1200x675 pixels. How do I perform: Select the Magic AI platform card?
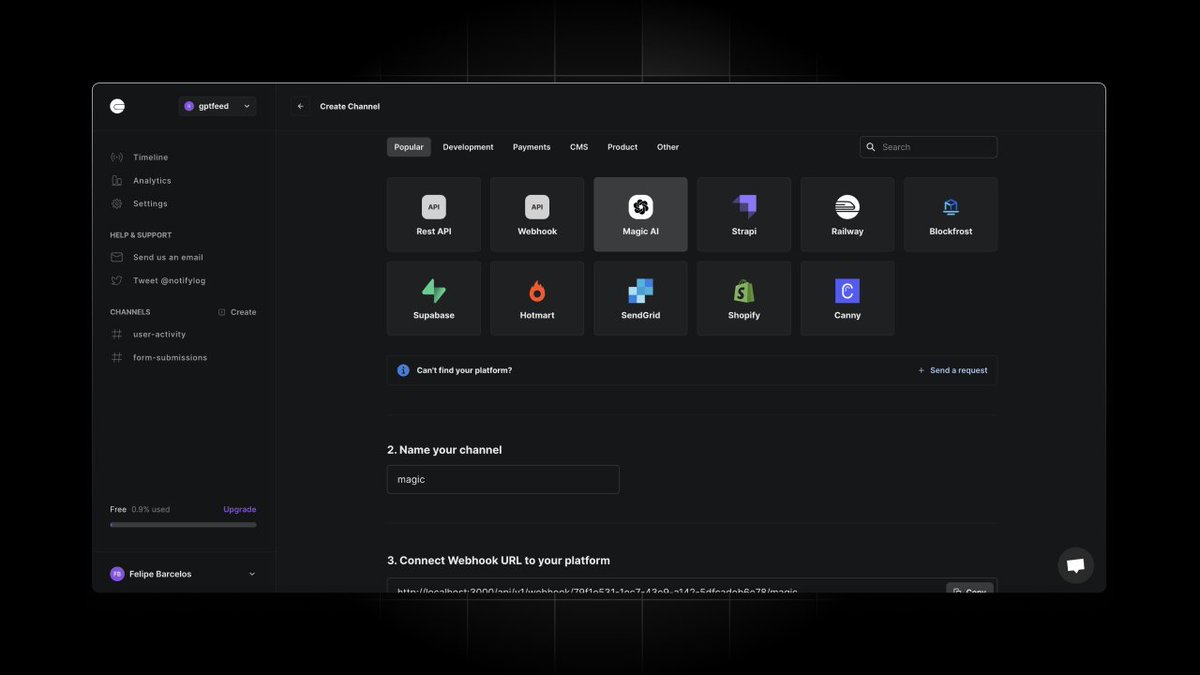click(x=641, y=214)
